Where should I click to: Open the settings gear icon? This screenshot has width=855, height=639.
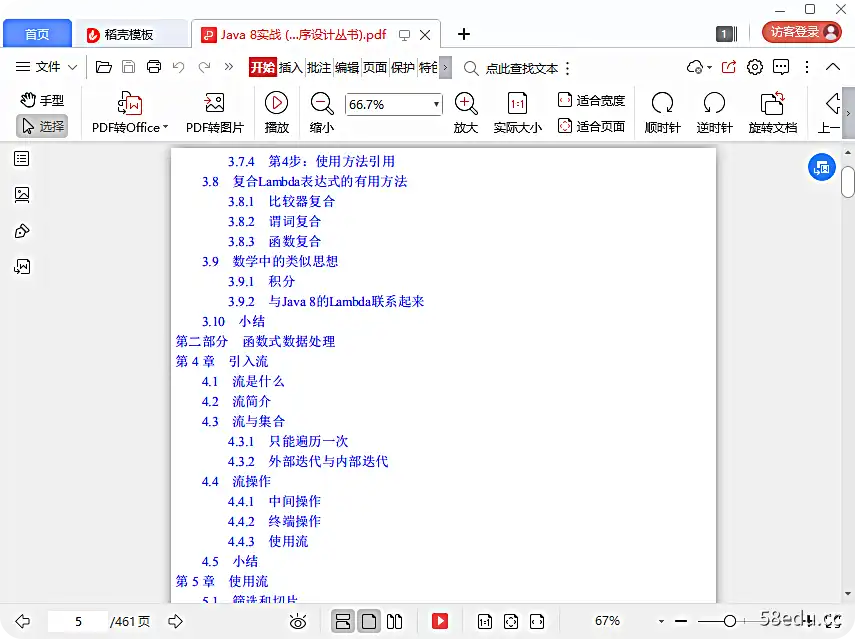755,67
